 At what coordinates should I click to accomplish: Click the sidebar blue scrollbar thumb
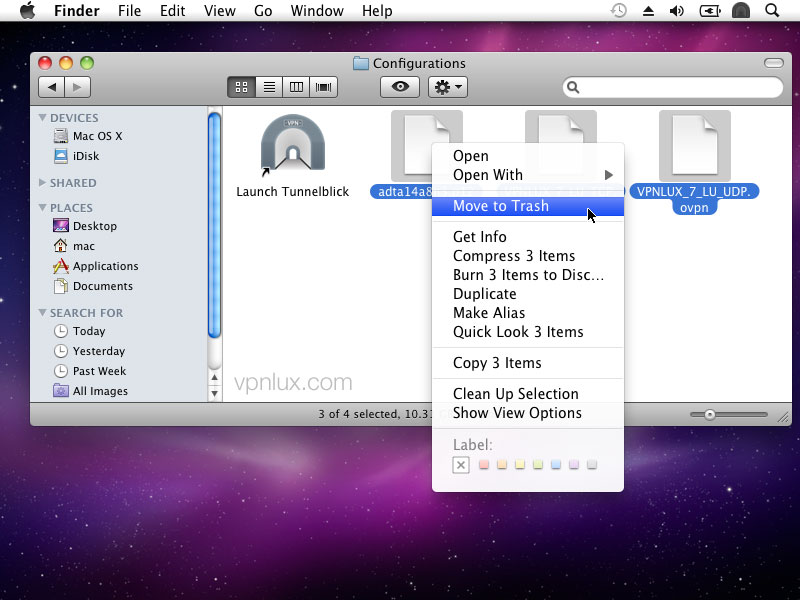click(215, 225)
